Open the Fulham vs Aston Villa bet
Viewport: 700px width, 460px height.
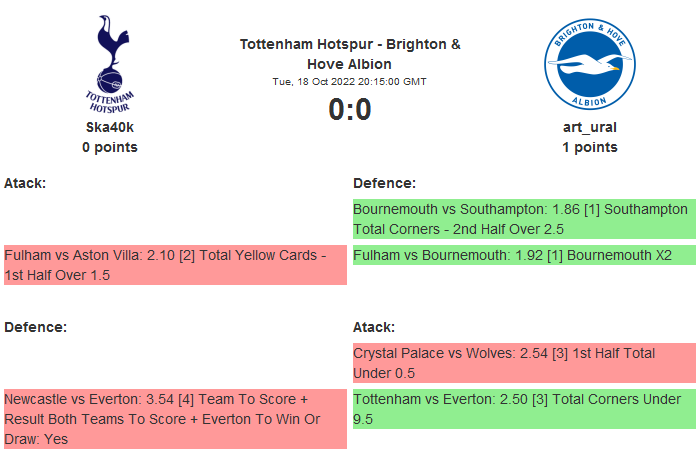175,265
